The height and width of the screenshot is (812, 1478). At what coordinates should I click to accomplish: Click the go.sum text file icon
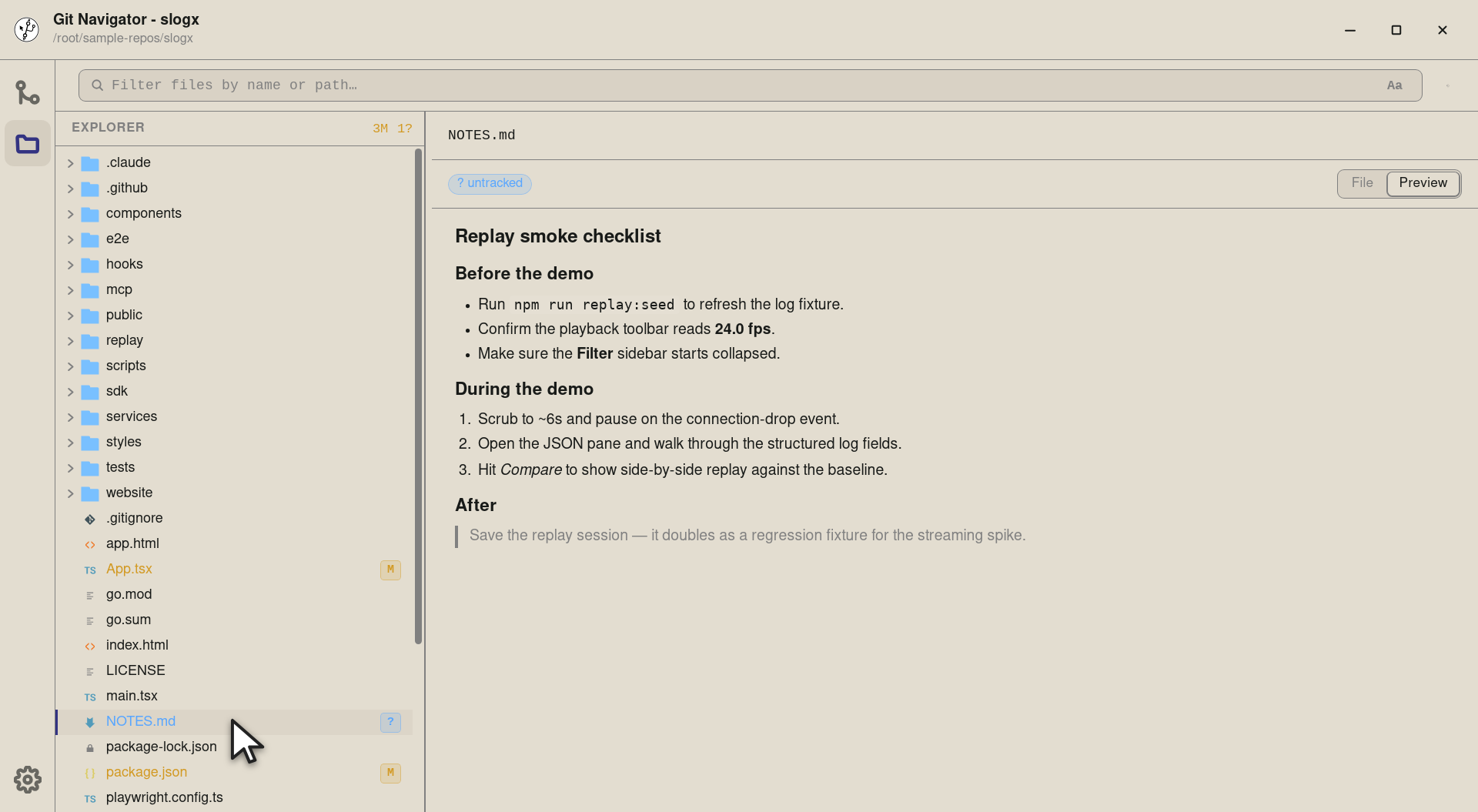(90, 620)
